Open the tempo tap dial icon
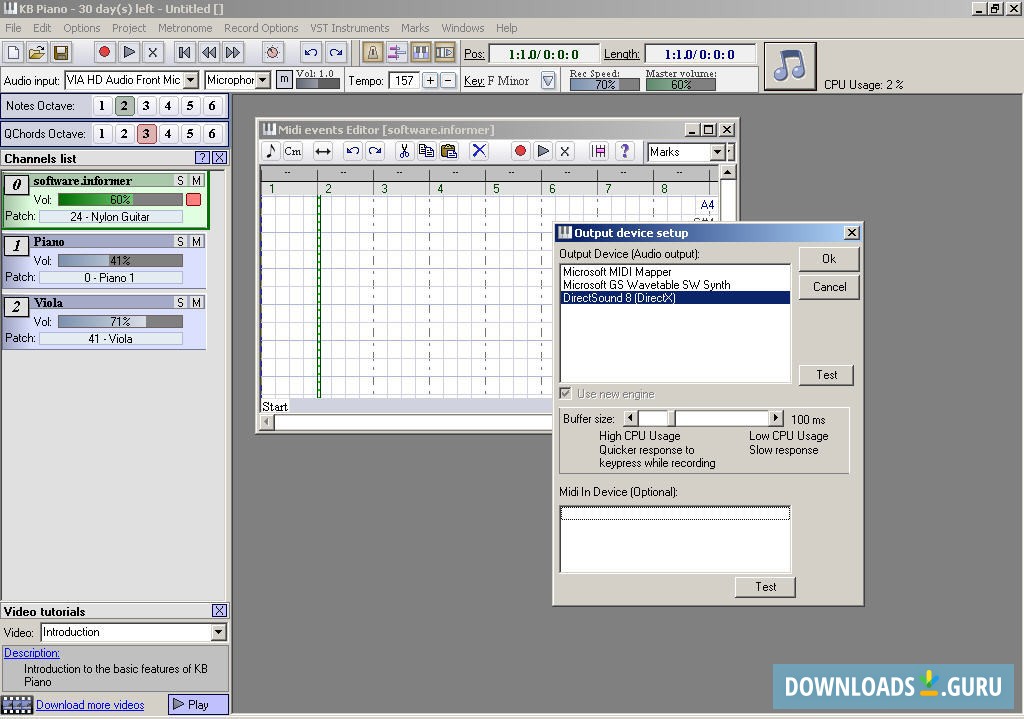This screenshot has width=1024, height=719. coord(272,52)
